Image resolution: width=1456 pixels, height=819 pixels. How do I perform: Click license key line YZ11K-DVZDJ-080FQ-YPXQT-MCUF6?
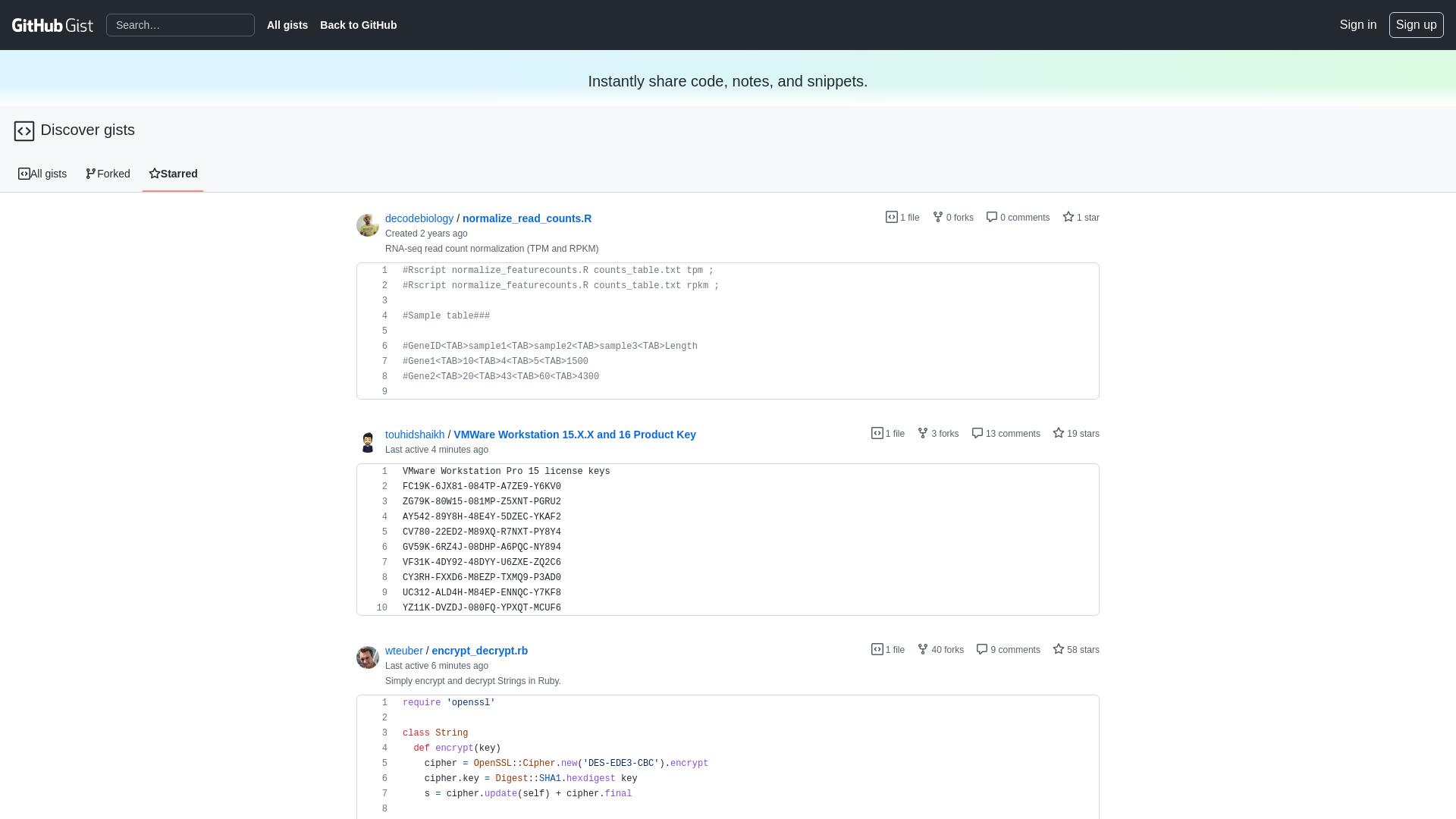point(482,608)
